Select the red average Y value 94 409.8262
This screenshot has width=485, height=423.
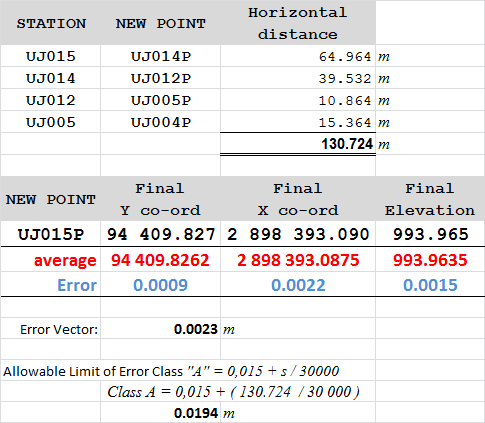click(160, 260)
